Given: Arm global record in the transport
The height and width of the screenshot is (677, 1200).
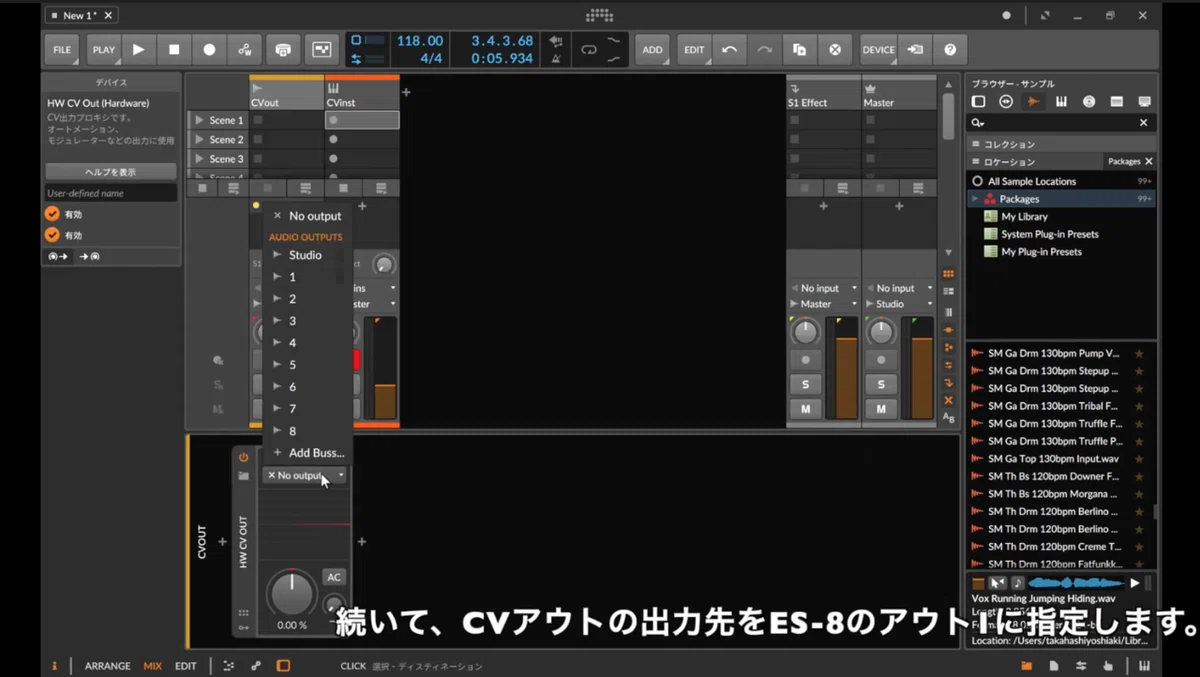Looking at the screenshot, I should pos(209,49).
